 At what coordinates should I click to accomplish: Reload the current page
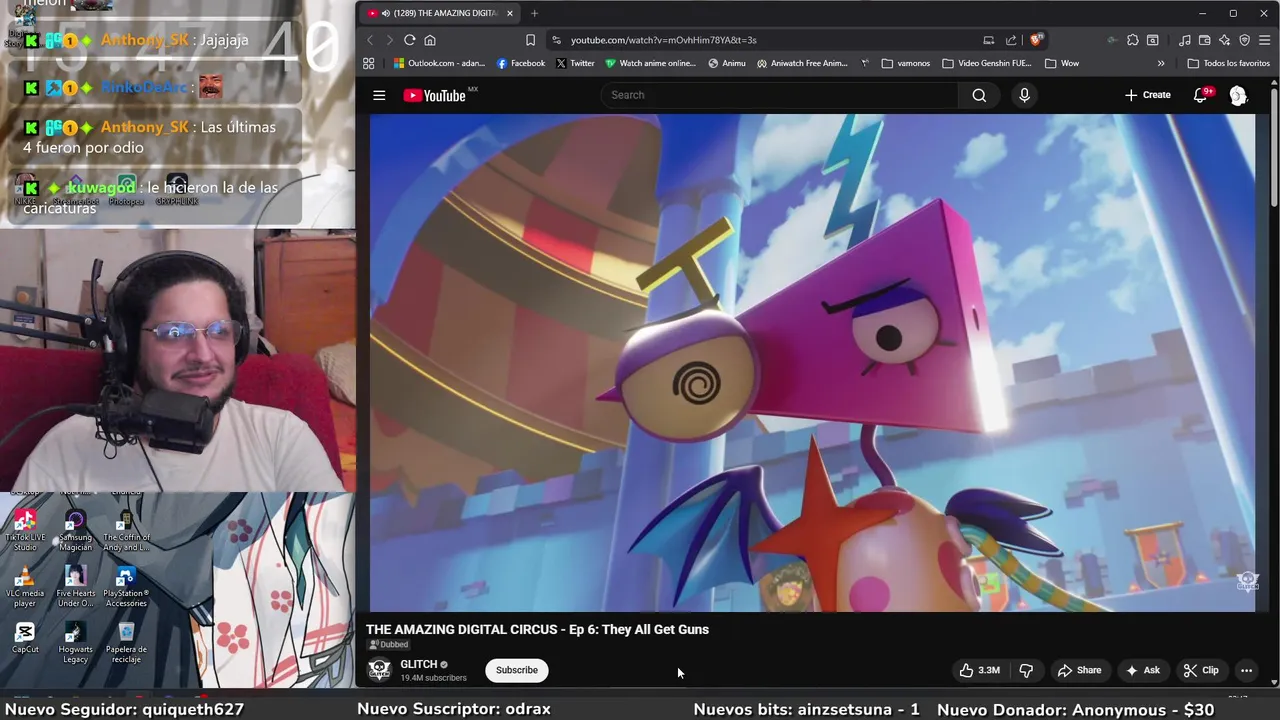409,40
